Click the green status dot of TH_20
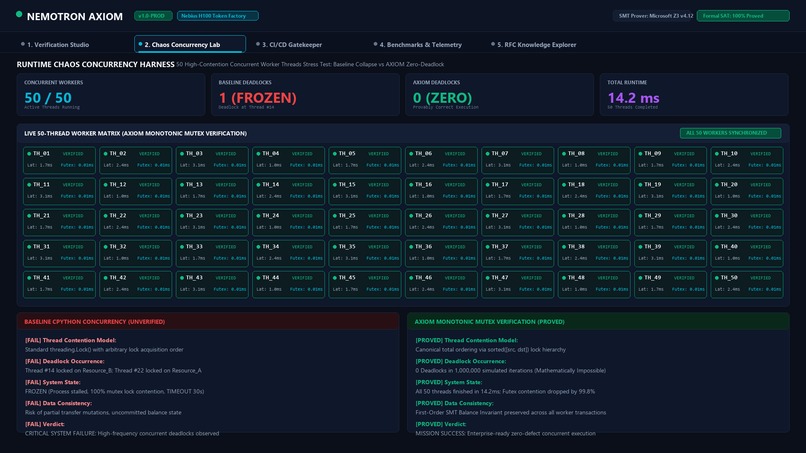The height and width of the screenshot is (453, 806). (x=717, y=185)
